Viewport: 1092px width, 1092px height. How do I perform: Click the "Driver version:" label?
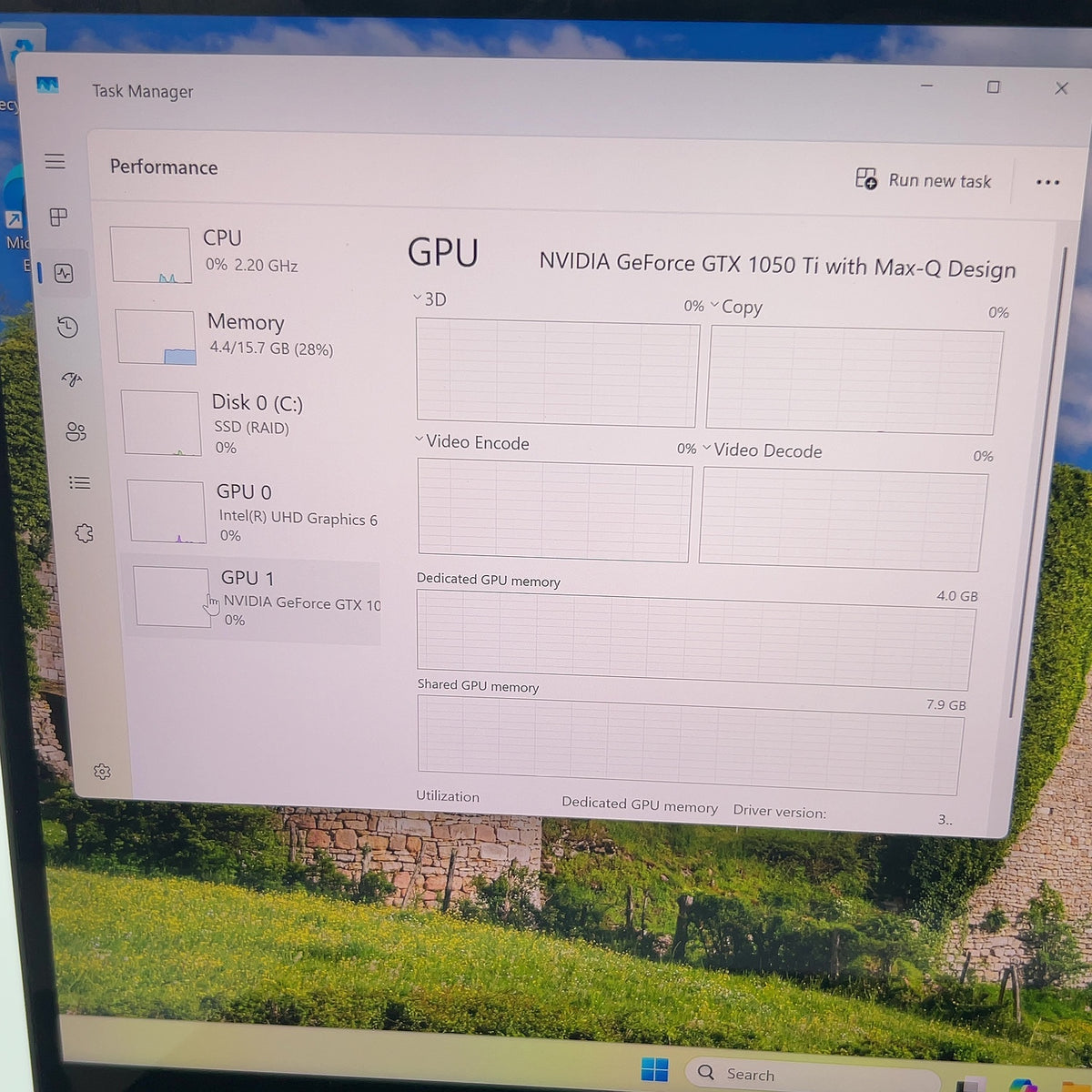tap(780, 811)
